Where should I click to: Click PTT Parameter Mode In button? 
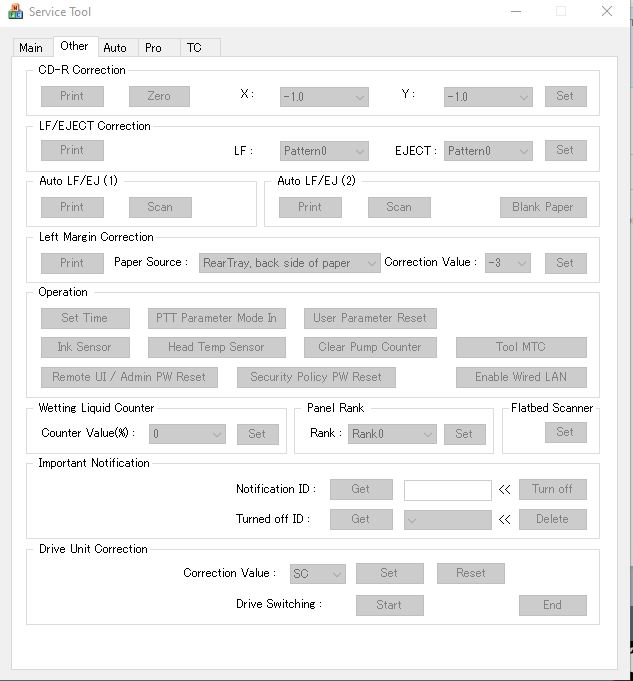coord(217,318)
